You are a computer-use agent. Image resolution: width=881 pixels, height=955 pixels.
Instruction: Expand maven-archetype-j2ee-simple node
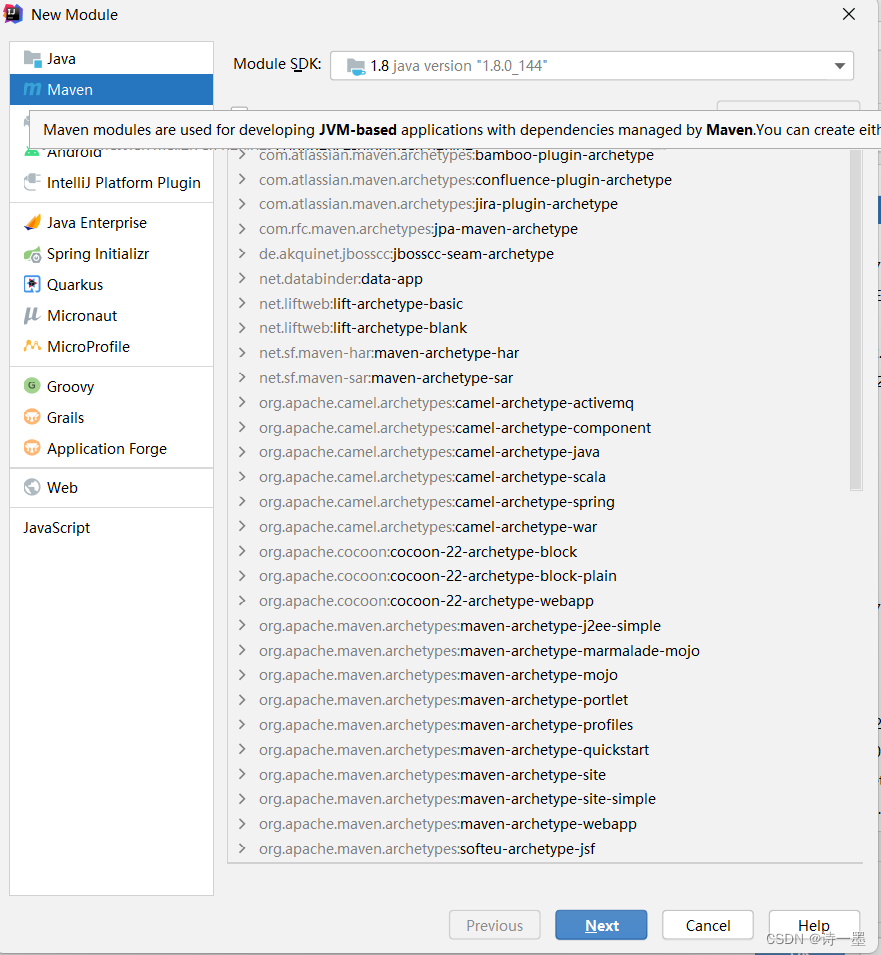[242, 626]
